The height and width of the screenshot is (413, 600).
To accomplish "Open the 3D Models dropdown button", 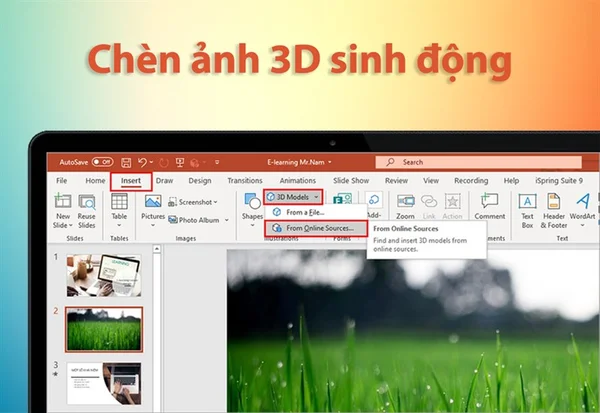I will (x=293, y=197).
